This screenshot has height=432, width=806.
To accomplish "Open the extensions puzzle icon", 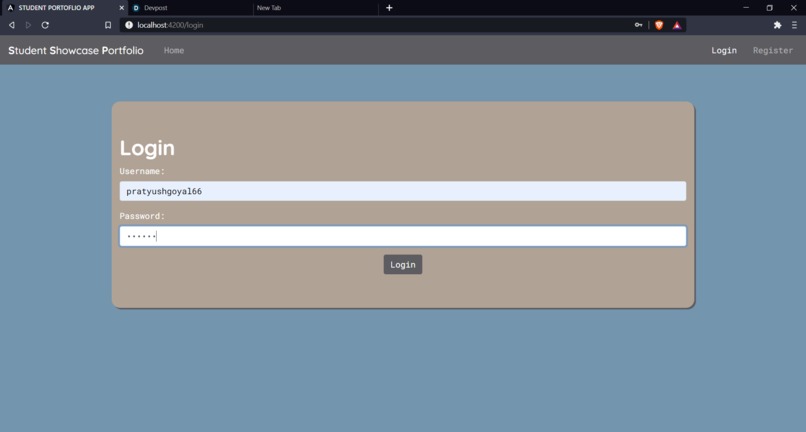I will (777, 25).
